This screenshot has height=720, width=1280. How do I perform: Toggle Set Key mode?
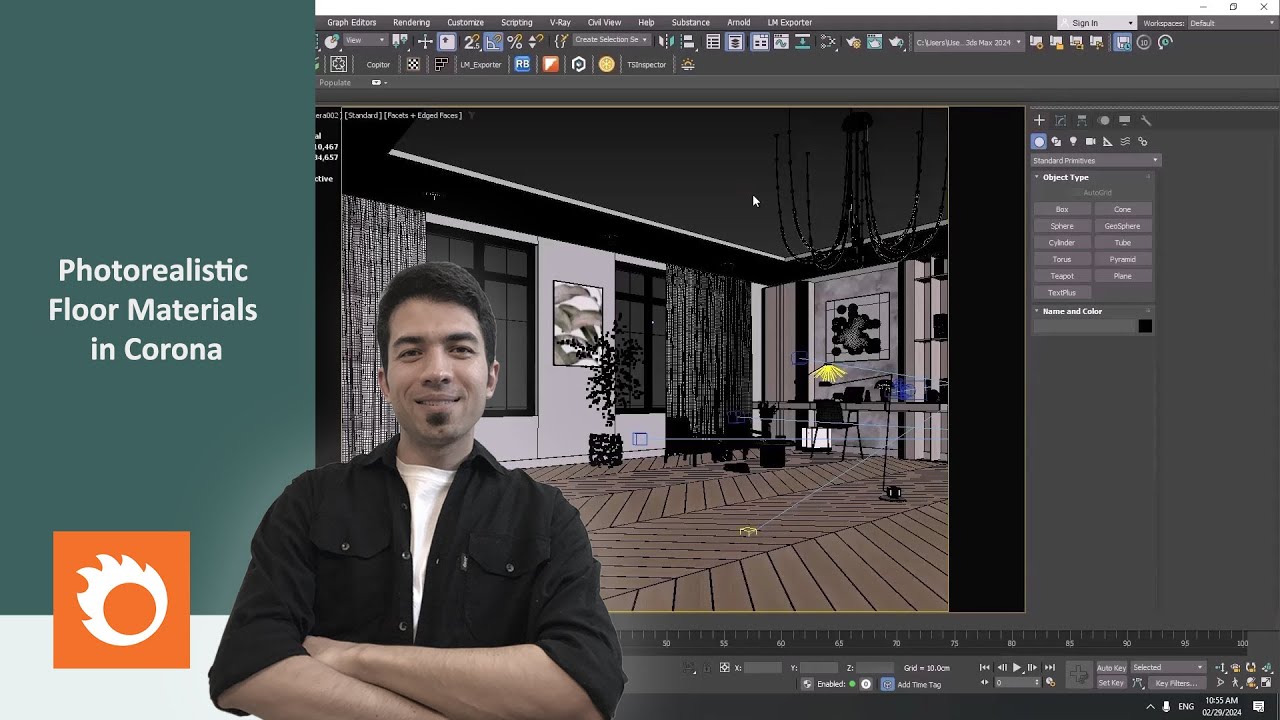(x=1111, y=683)
